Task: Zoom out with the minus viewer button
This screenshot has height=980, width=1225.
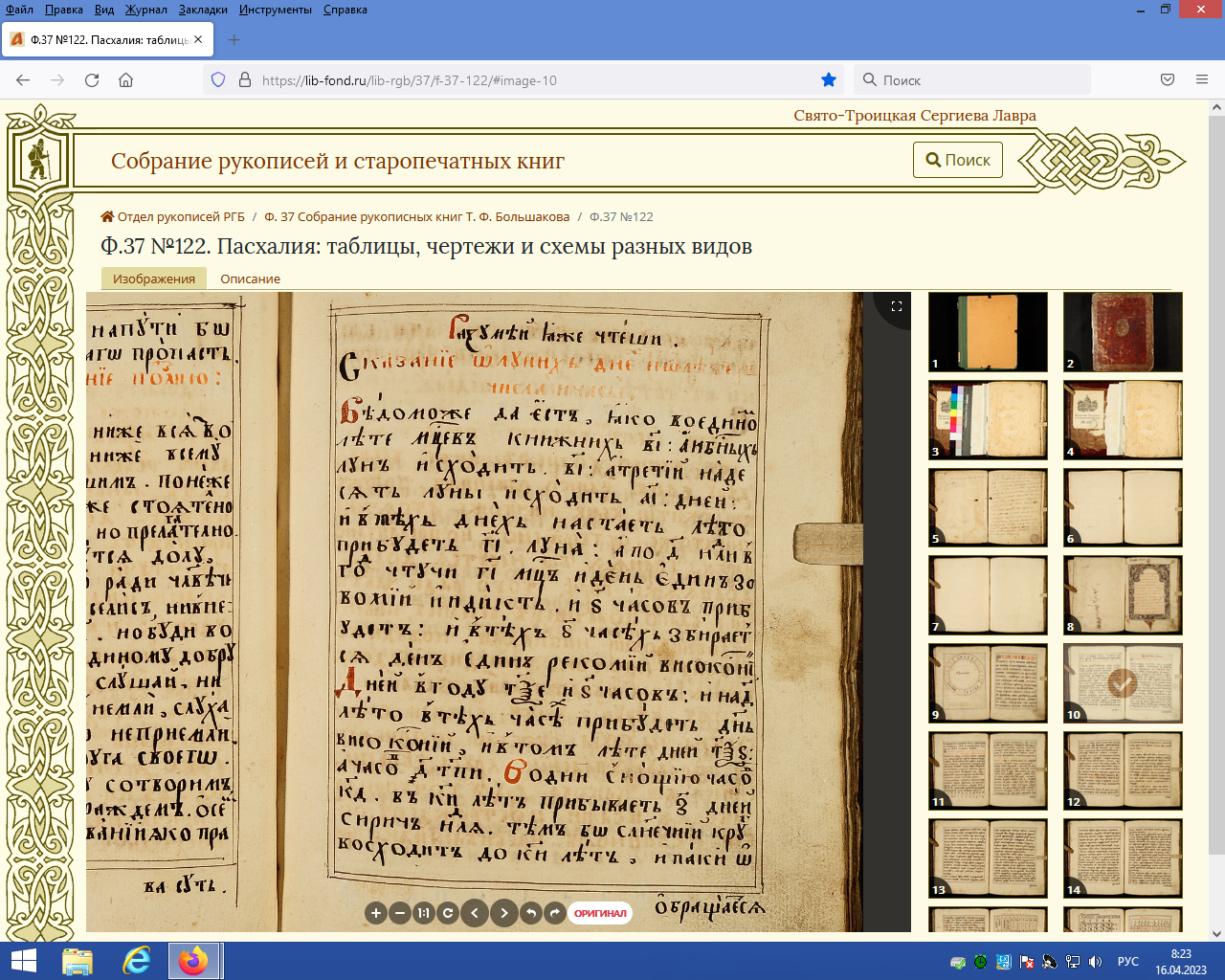Action: click(x=400, y=913)
